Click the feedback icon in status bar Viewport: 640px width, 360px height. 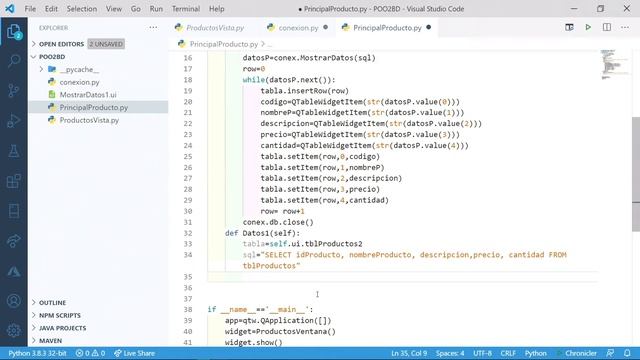(x=610, y=353)
